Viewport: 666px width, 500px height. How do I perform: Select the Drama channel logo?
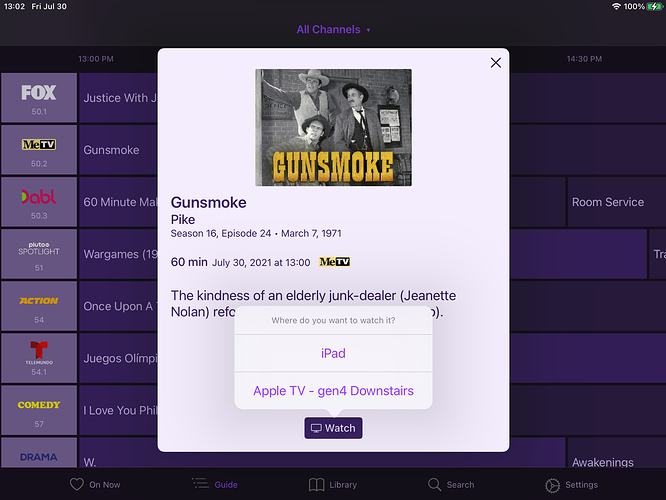(39, 456)
